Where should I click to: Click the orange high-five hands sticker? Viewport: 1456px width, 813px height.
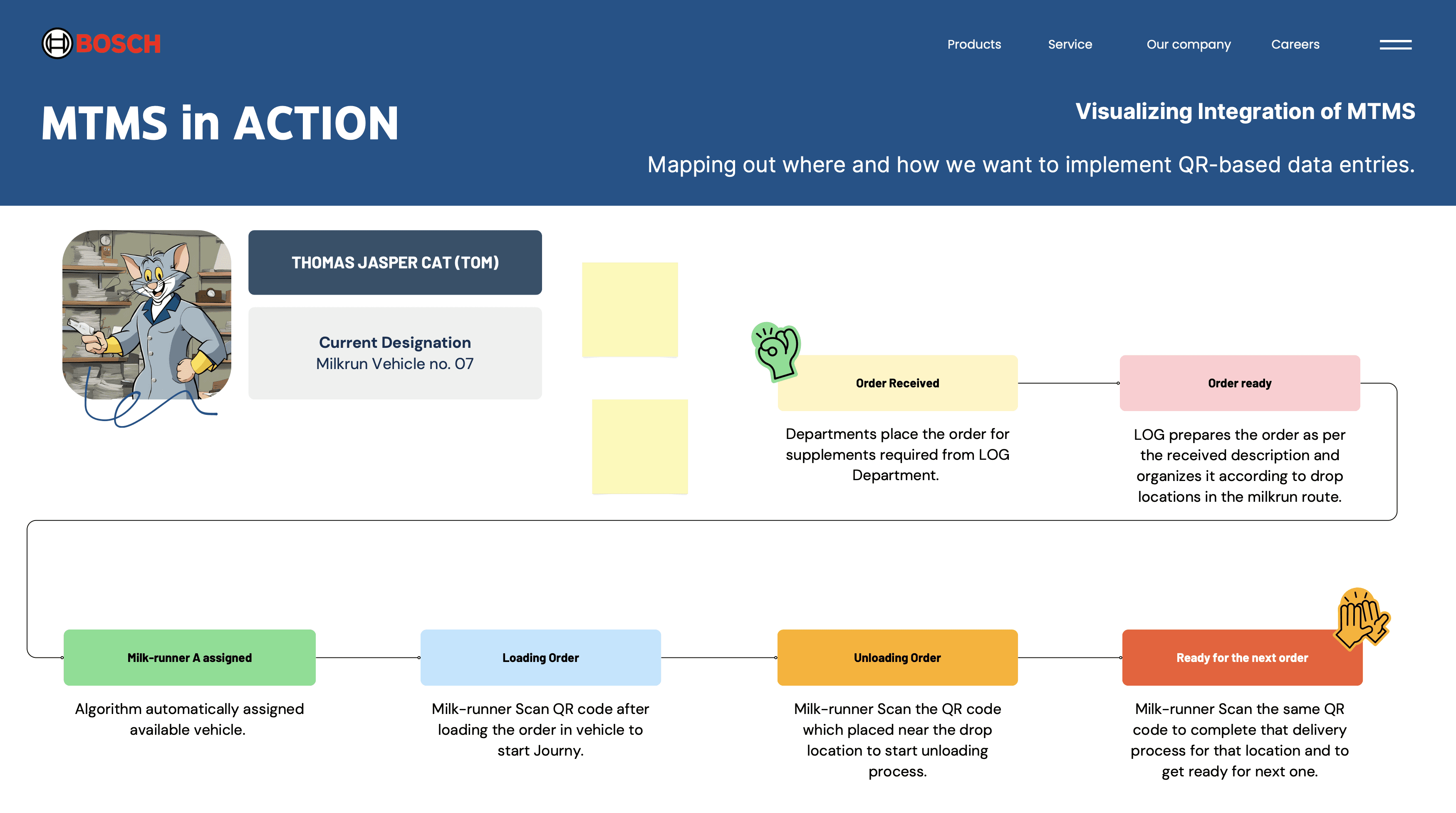1362,619
